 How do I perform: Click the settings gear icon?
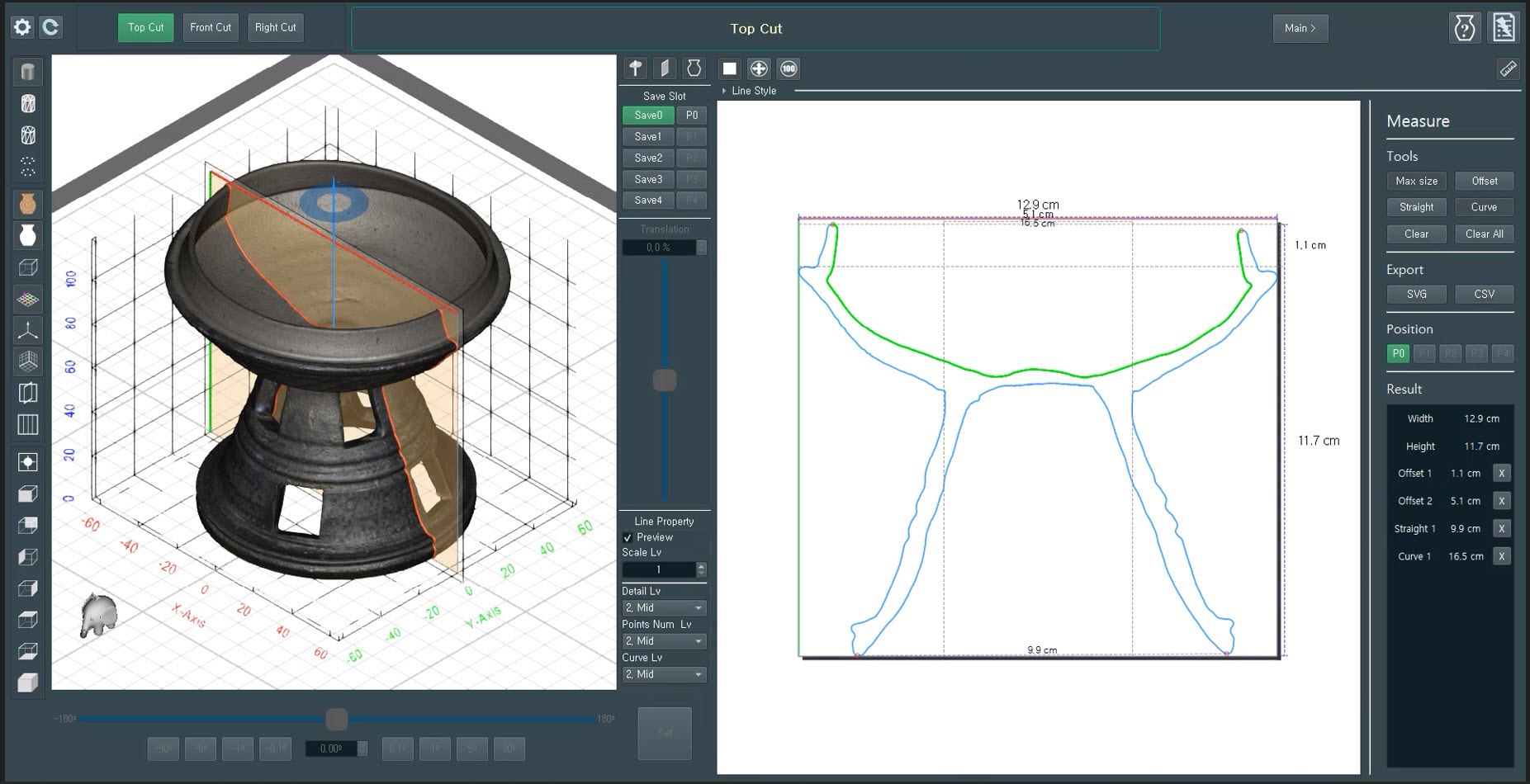click(22, 27)
